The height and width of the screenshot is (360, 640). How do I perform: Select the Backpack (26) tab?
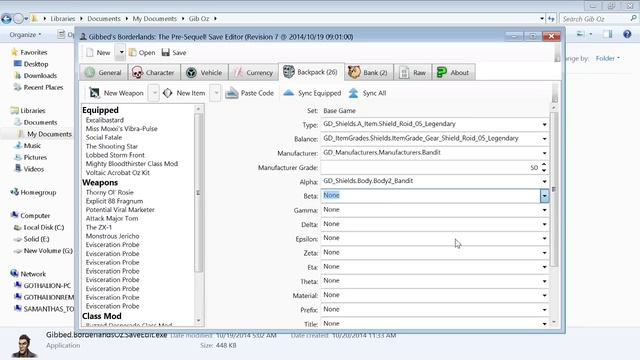311,72
